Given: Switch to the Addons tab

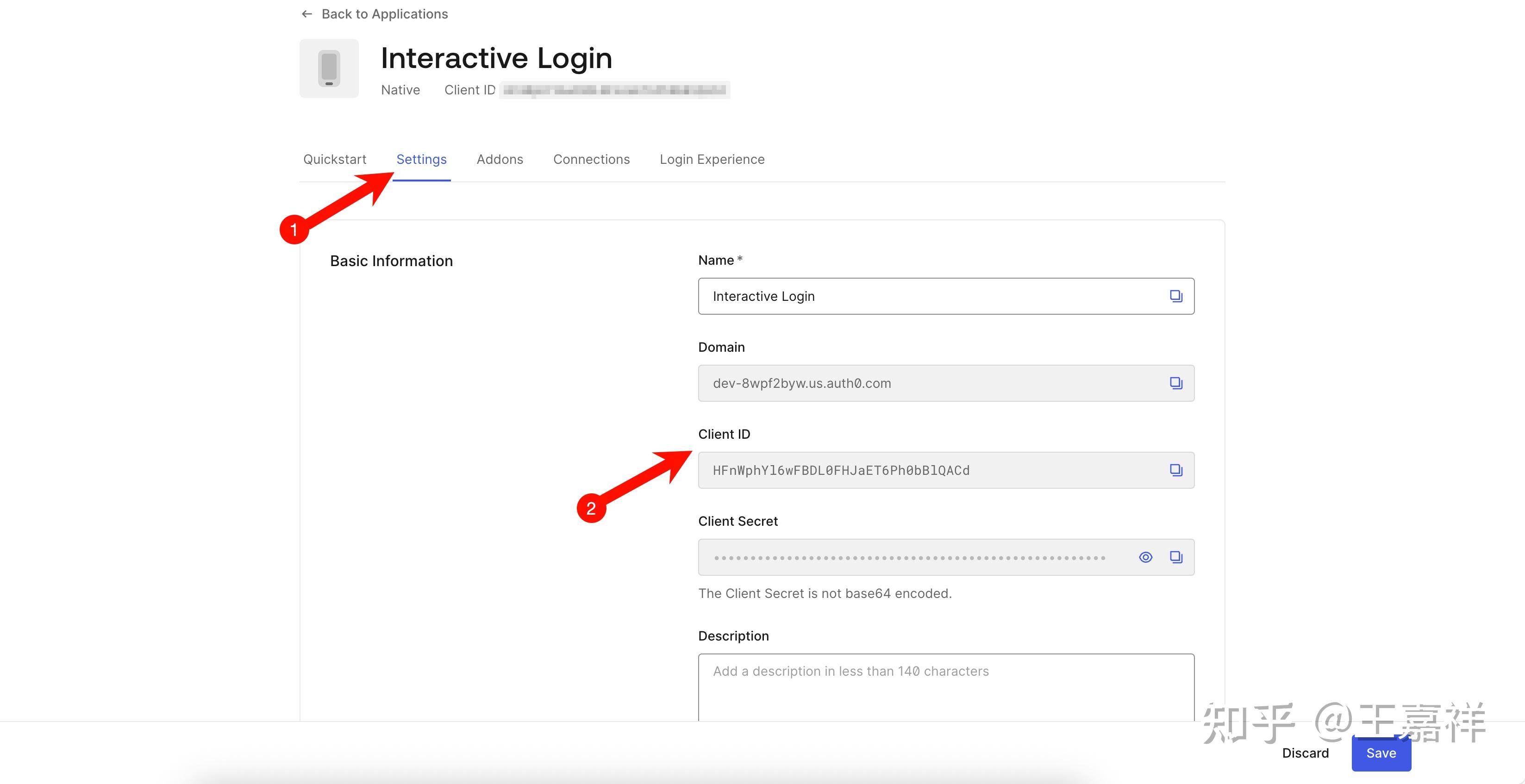Looking at the screenshot, I should coord(500,159).
